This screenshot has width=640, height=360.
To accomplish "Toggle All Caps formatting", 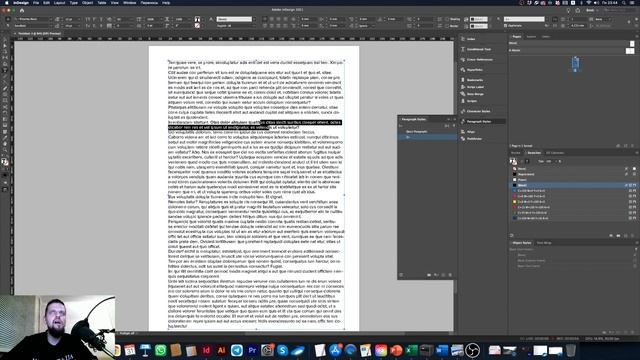I will coord(88,19).
